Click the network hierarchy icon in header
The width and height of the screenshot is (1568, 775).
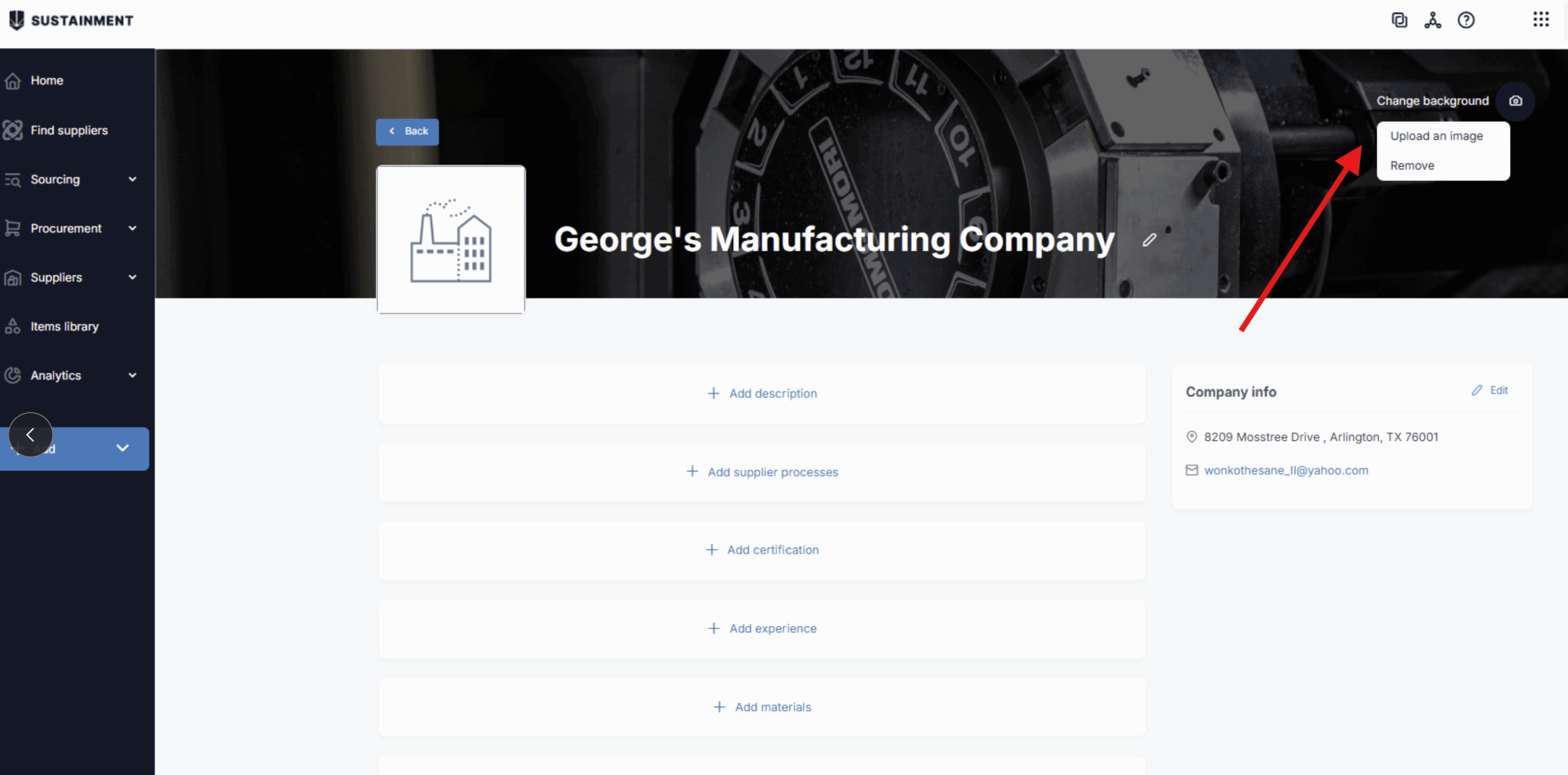(1432, 20)
